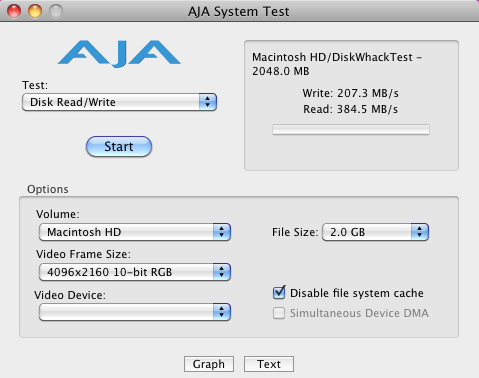The height and width of the screenshot is (378, 479).
Task: Click the File Size popup arrows
Action: 420,232
